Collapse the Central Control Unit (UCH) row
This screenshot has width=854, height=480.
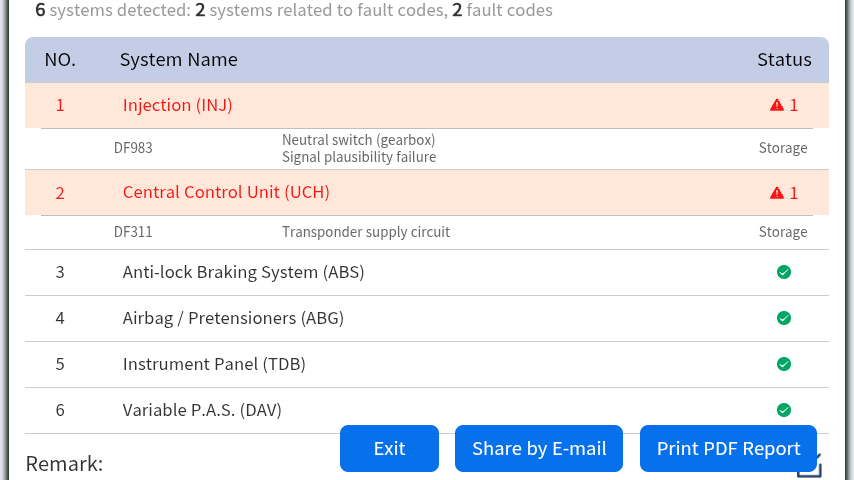point(226,192)
